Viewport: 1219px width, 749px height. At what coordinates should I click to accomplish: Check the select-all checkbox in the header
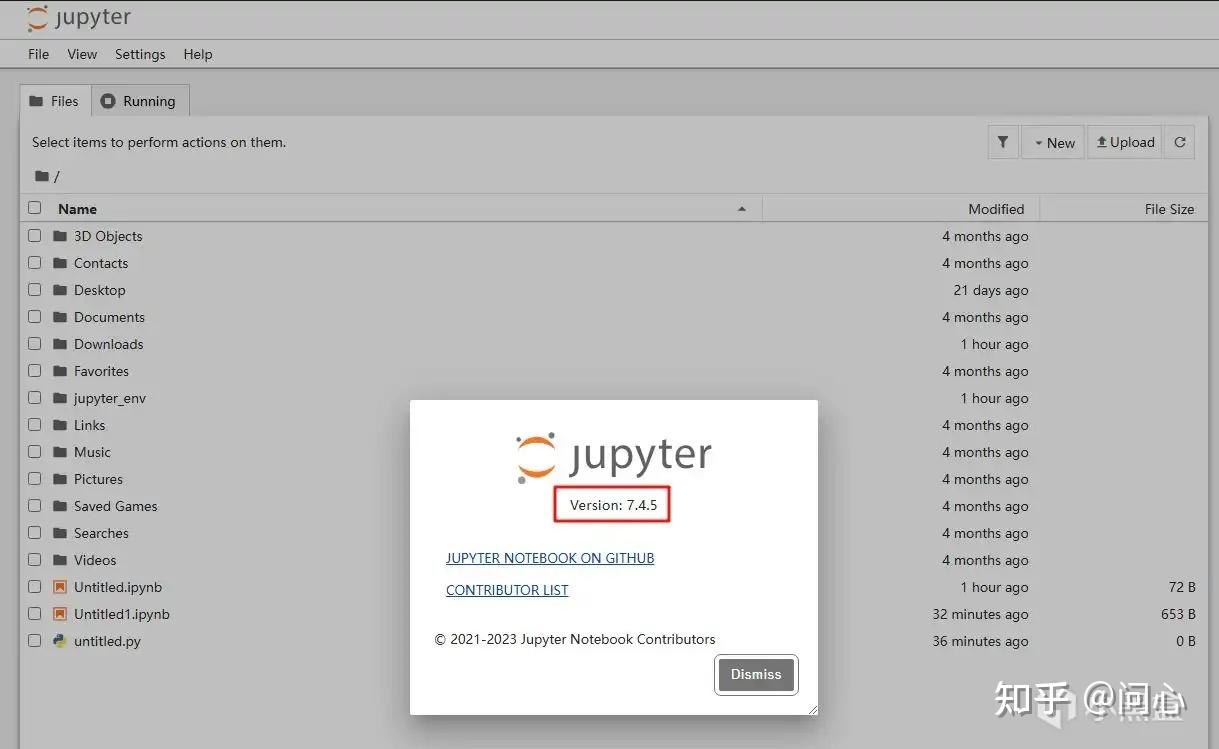click(x=34, y=208)
